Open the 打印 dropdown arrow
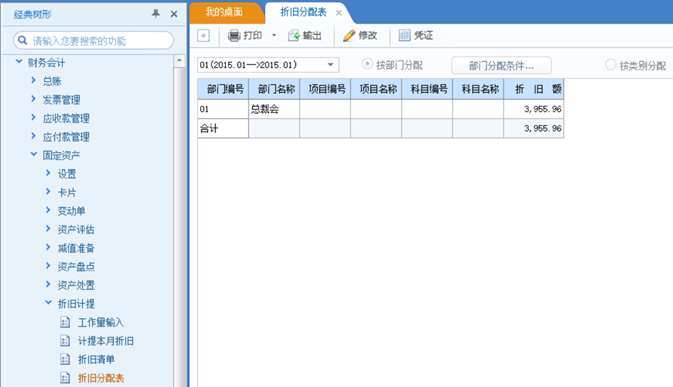This screenshot has width=673, height=387. click(x=274, y=36)
